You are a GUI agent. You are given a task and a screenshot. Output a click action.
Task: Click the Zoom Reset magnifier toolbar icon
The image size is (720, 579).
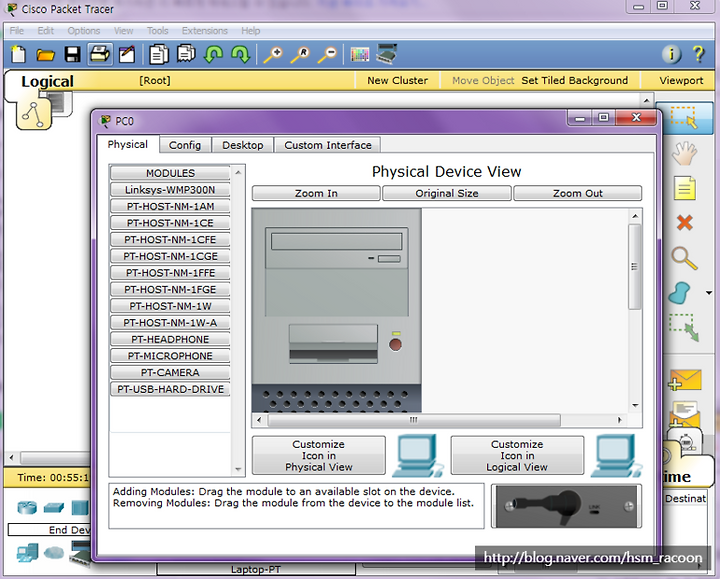click(x=300, y=55)
